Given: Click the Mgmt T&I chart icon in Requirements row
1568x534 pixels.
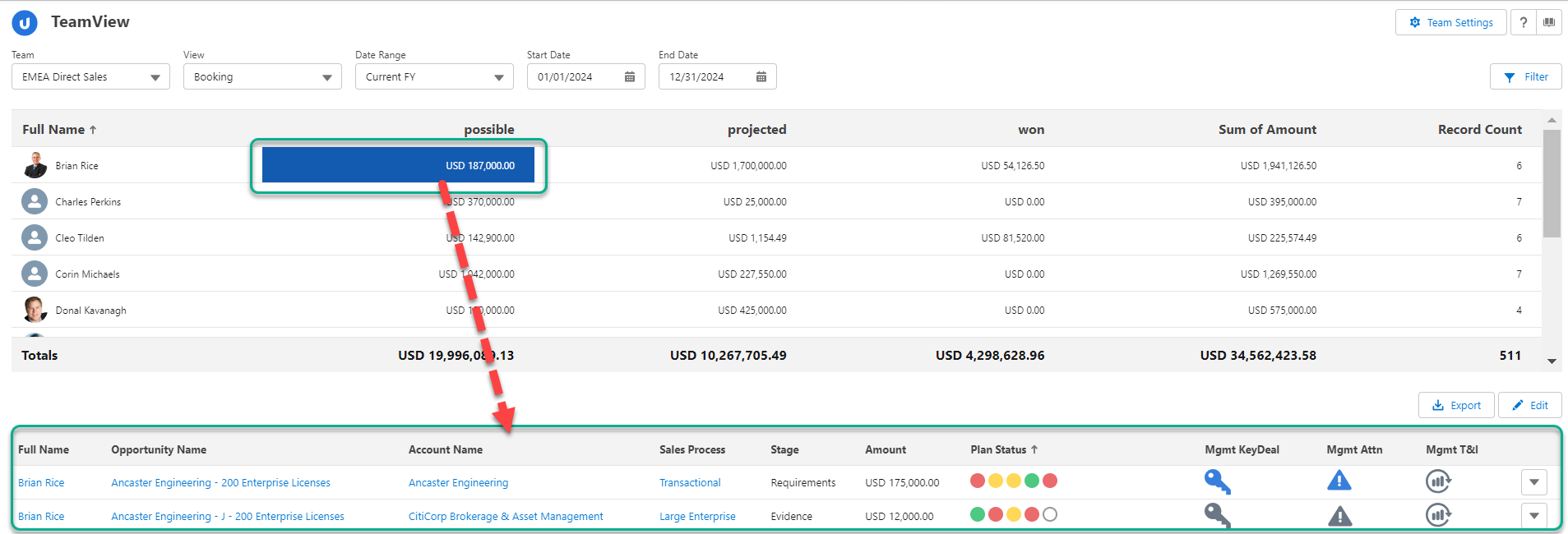Looking at the screenshot, I should point(1438,481).
